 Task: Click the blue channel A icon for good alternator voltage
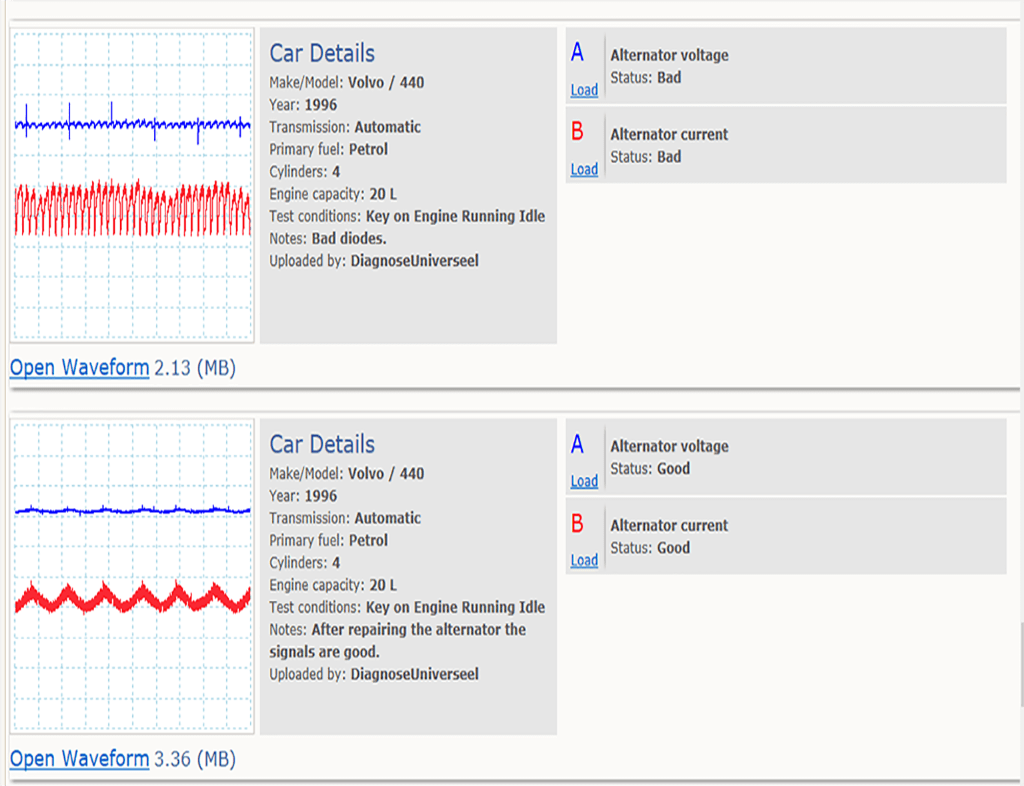point(577,445)
